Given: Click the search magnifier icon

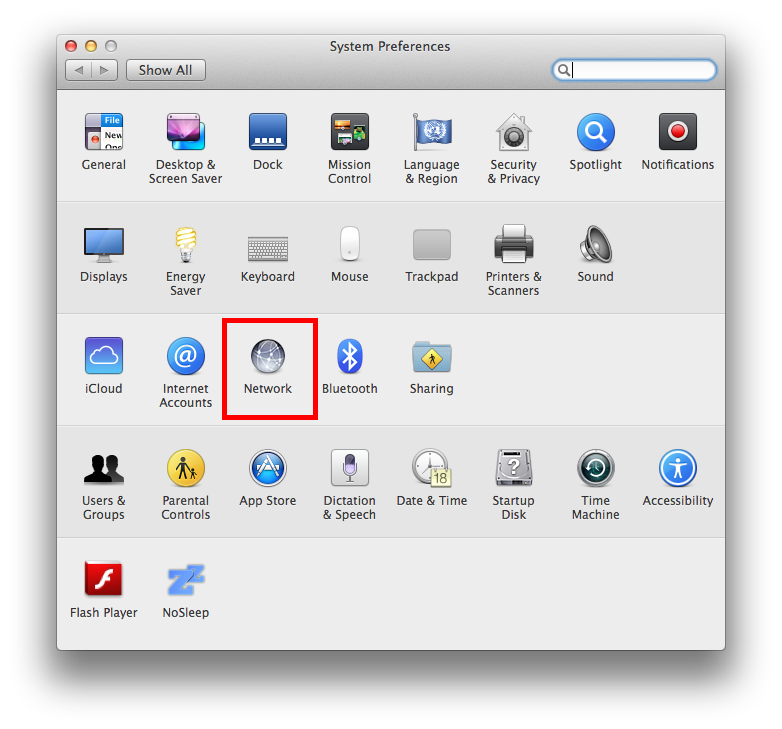Looking at the screenshot, I should (564, 70).
